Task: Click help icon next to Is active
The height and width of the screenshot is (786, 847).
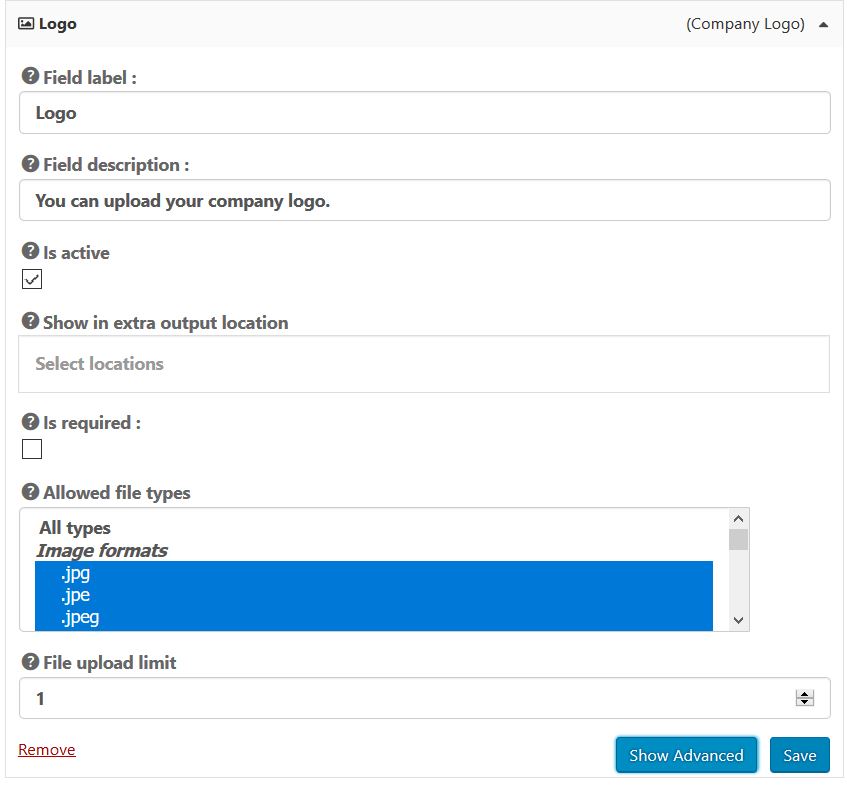Action: click(x=30, y=252)
